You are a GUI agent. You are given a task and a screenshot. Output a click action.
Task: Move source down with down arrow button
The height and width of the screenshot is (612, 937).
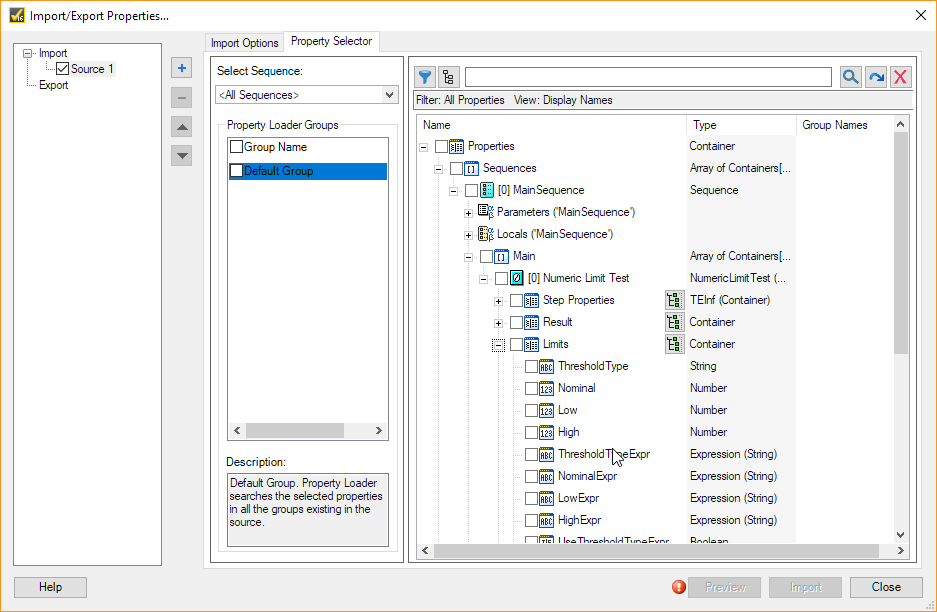182,156
